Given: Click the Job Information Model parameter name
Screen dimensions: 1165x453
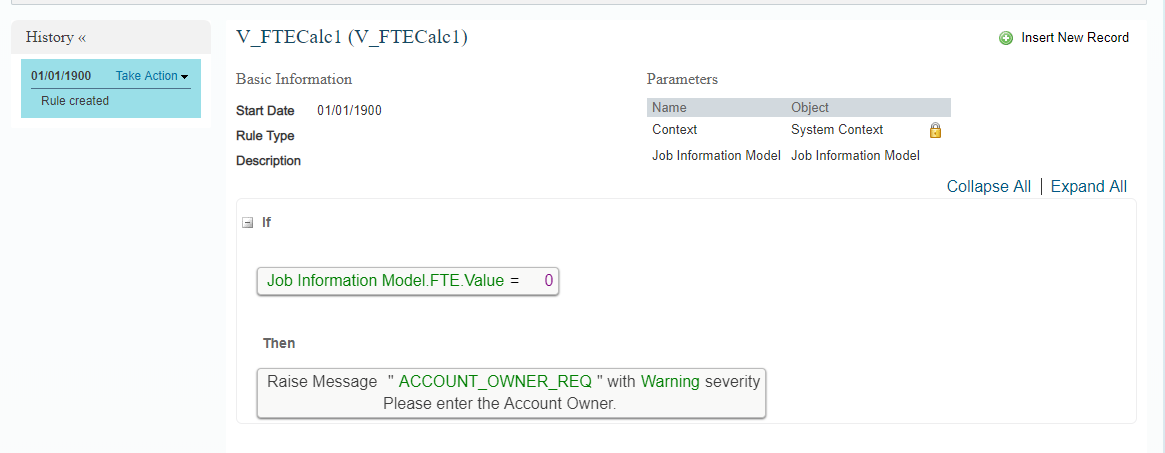Looking at the screenshot, I should click(x=716, y=156).
